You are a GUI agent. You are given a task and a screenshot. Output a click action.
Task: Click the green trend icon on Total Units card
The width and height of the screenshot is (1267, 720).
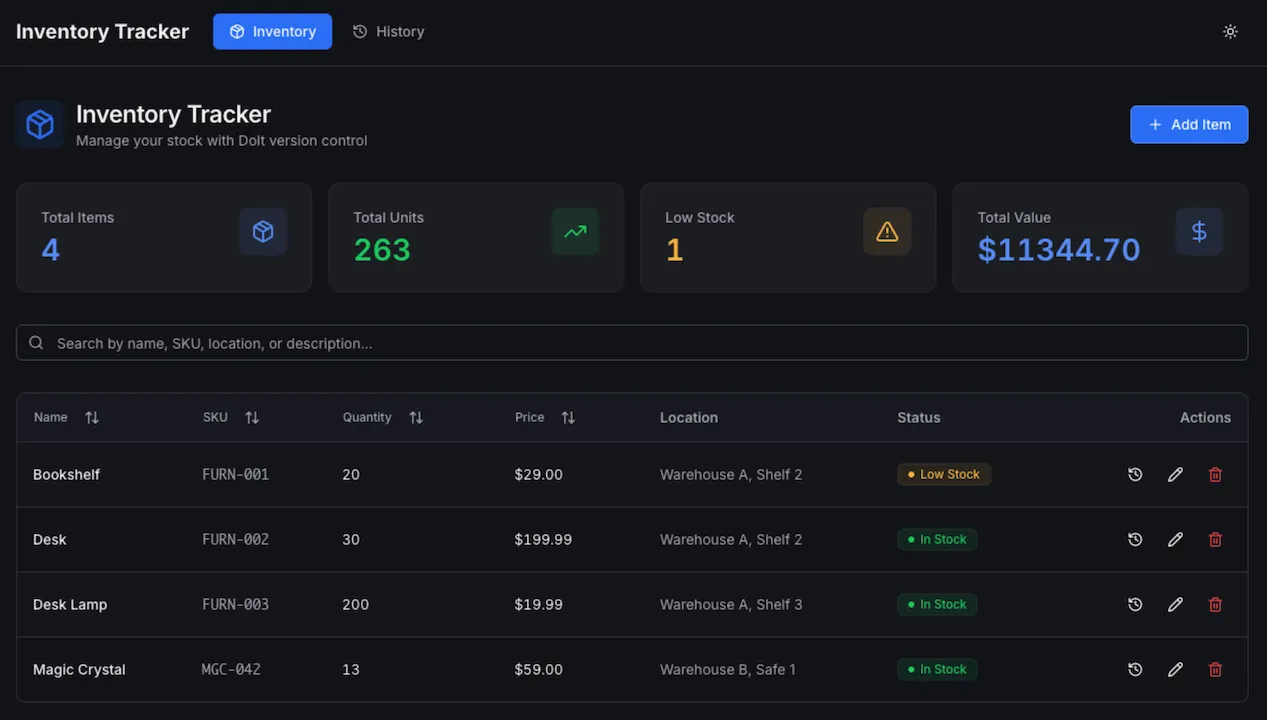tap(575, 230)
